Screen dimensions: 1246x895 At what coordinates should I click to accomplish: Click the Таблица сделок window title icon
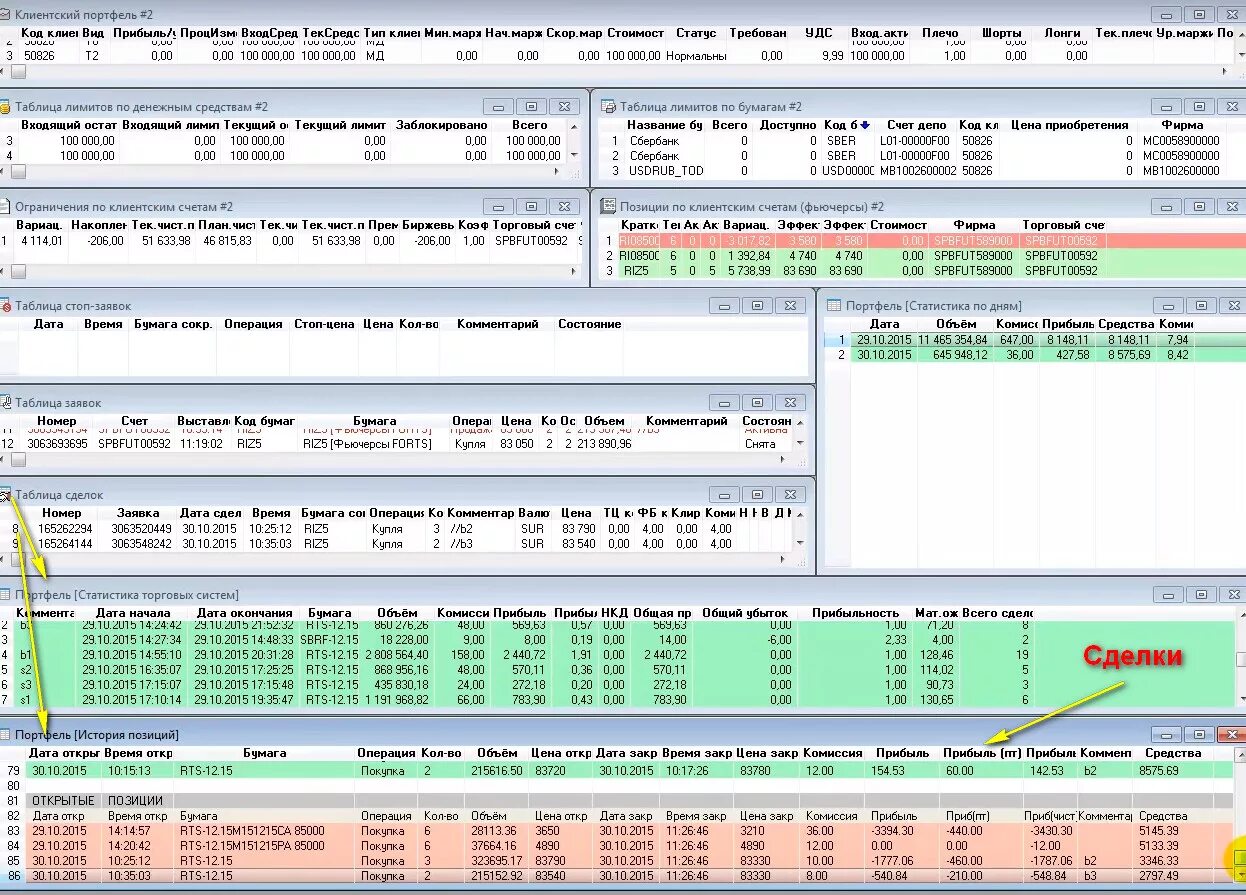(x=5, y=494)
